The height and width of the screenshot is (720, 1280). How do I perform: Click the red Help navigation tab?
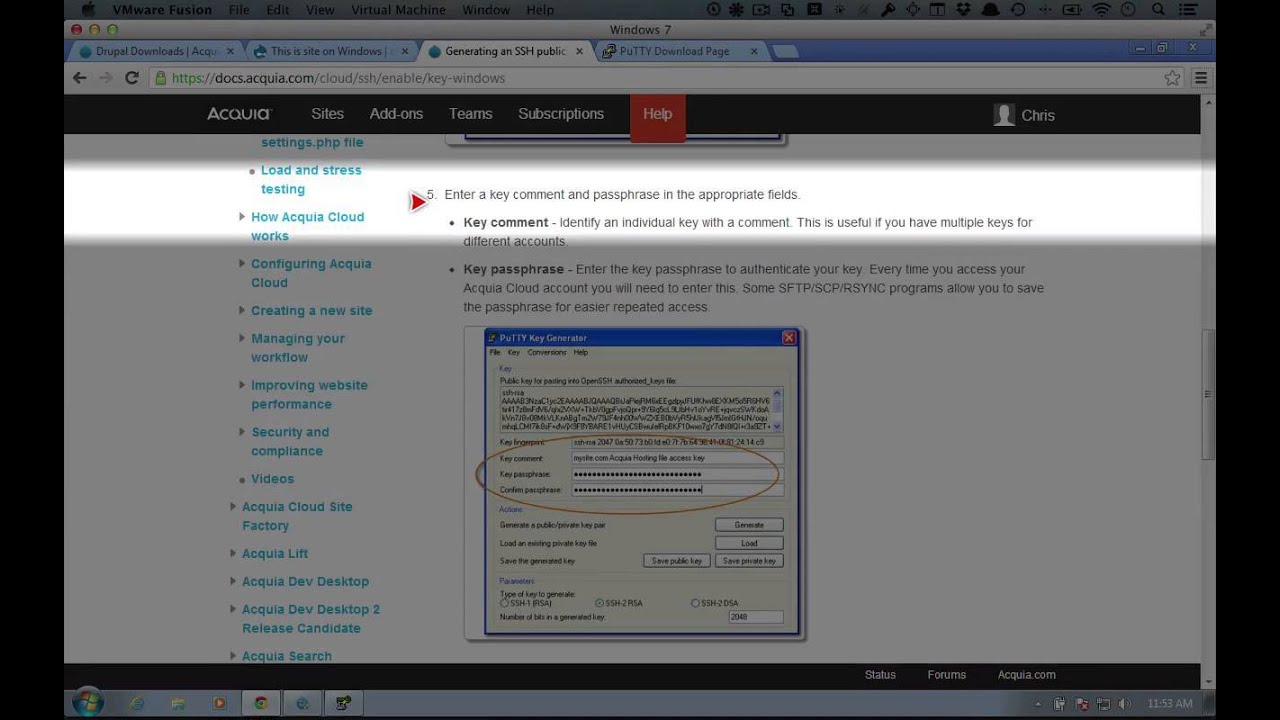click(657, 116)
